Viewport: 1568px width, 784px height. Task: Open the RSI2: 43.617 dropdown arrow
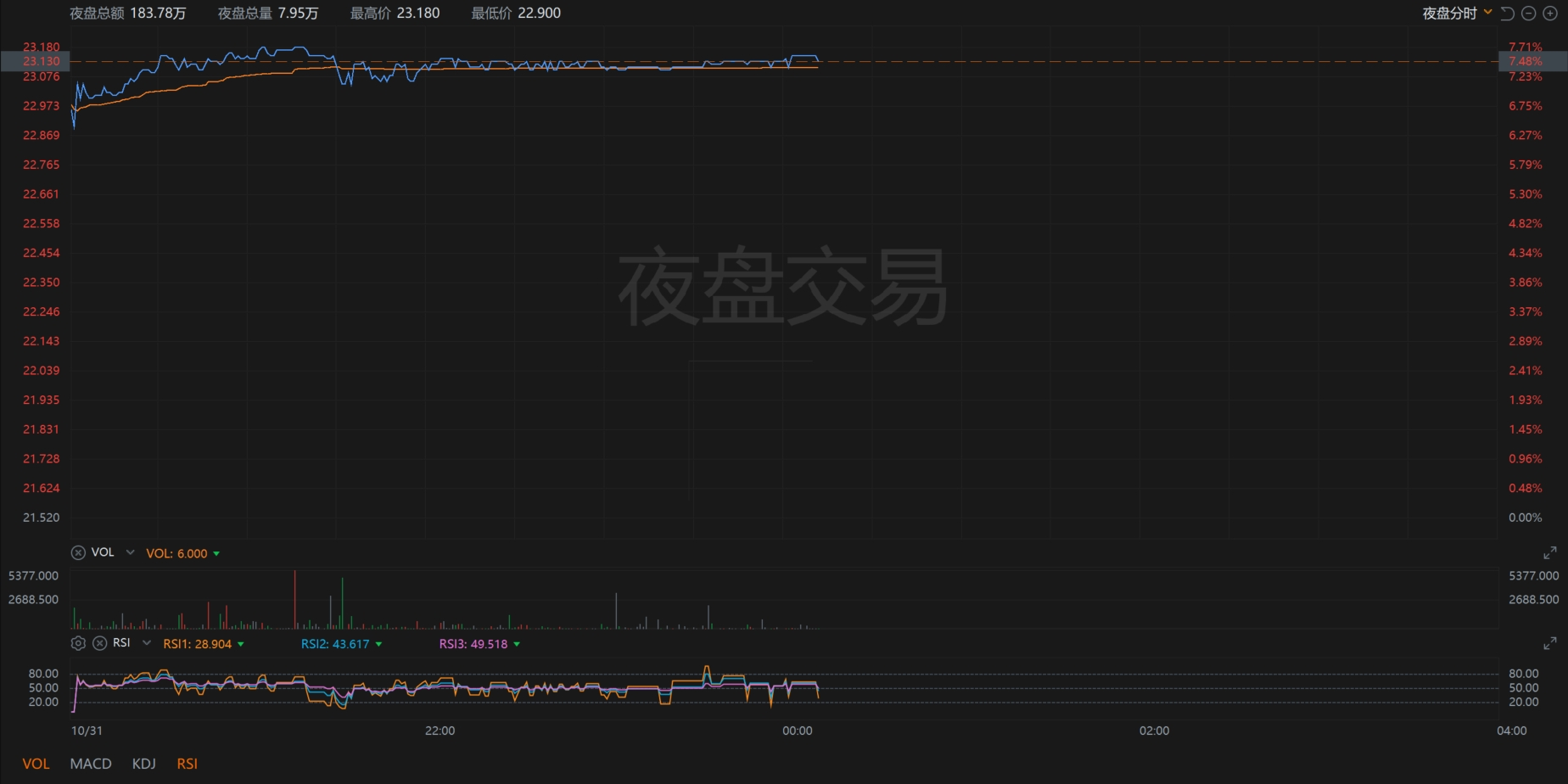[378, 644]
